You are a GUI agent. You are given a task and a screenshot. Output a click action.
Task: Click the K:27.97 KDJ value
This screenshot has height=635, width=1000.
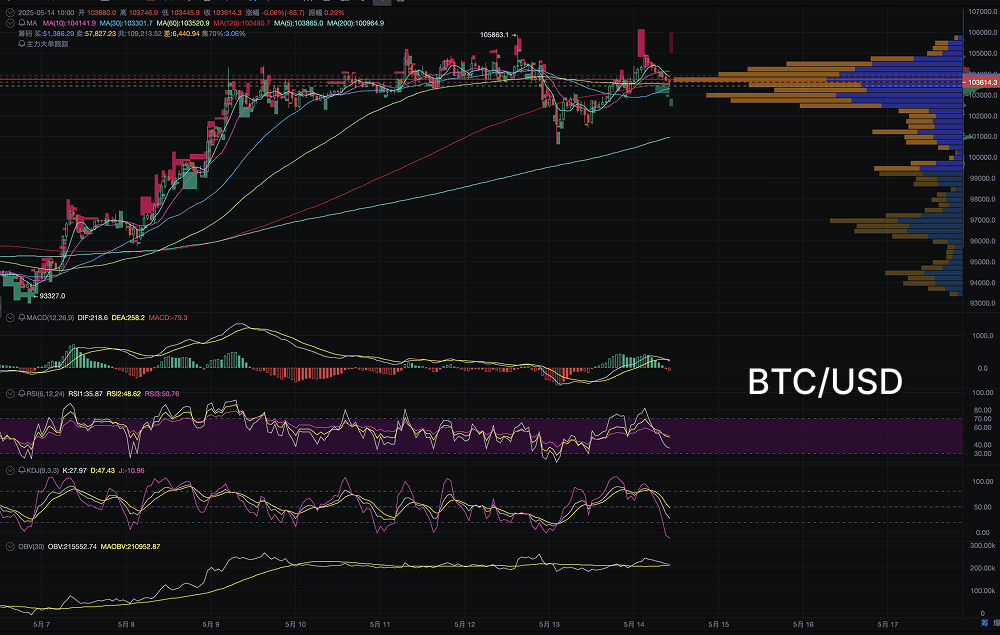pos(75,471)
